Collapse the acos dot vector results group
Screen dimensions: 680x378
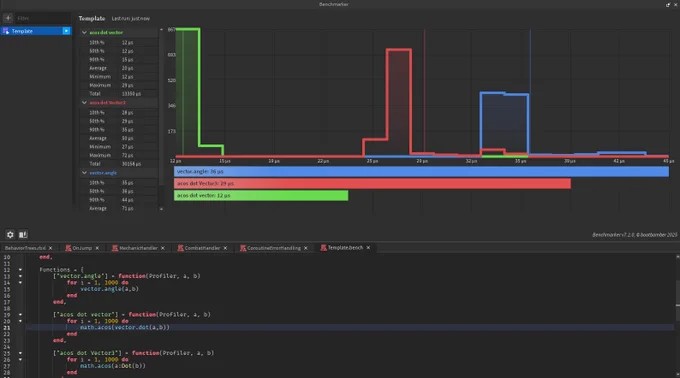click(x=84, y=32)
